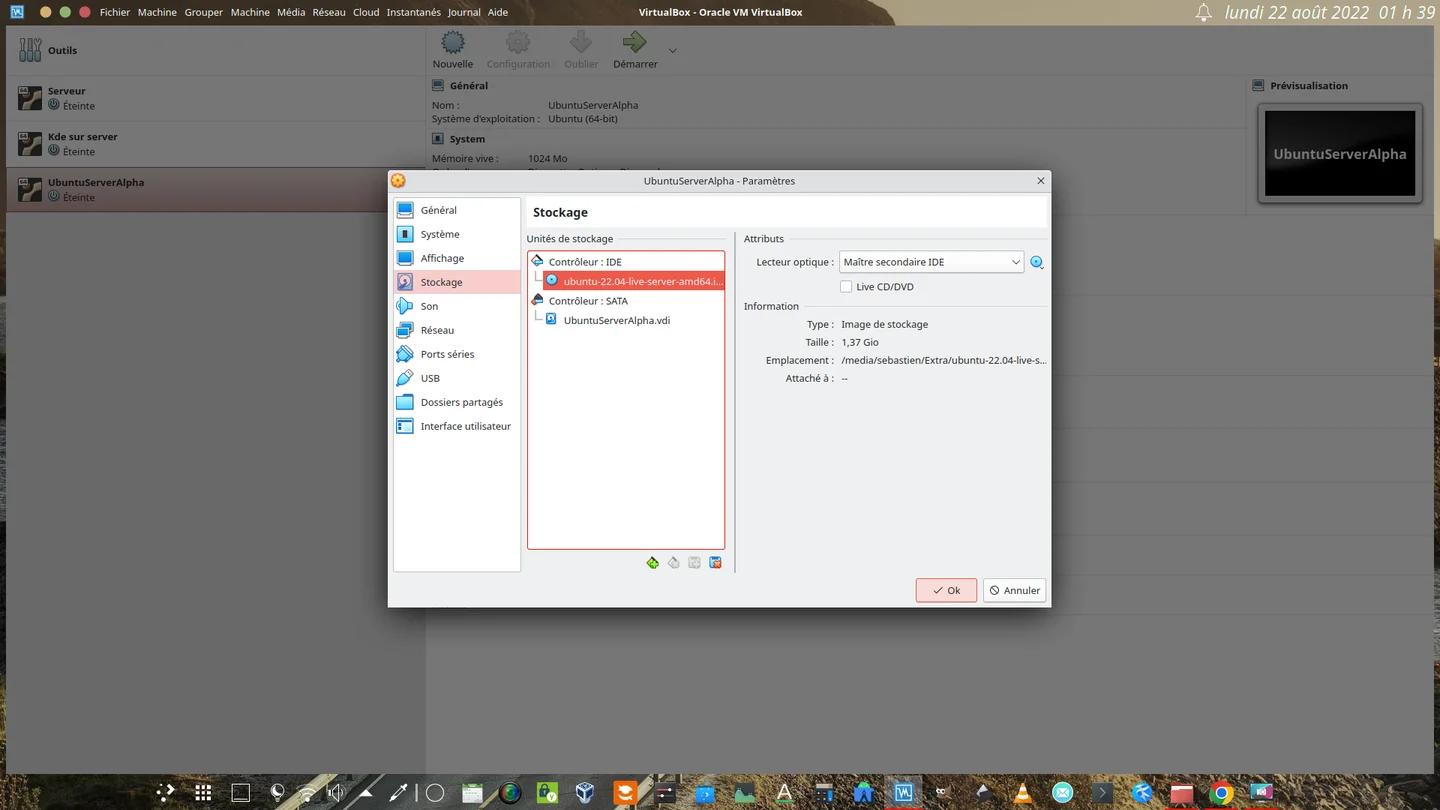Open the Lecteur optique port dropdown

coord(931,262)
